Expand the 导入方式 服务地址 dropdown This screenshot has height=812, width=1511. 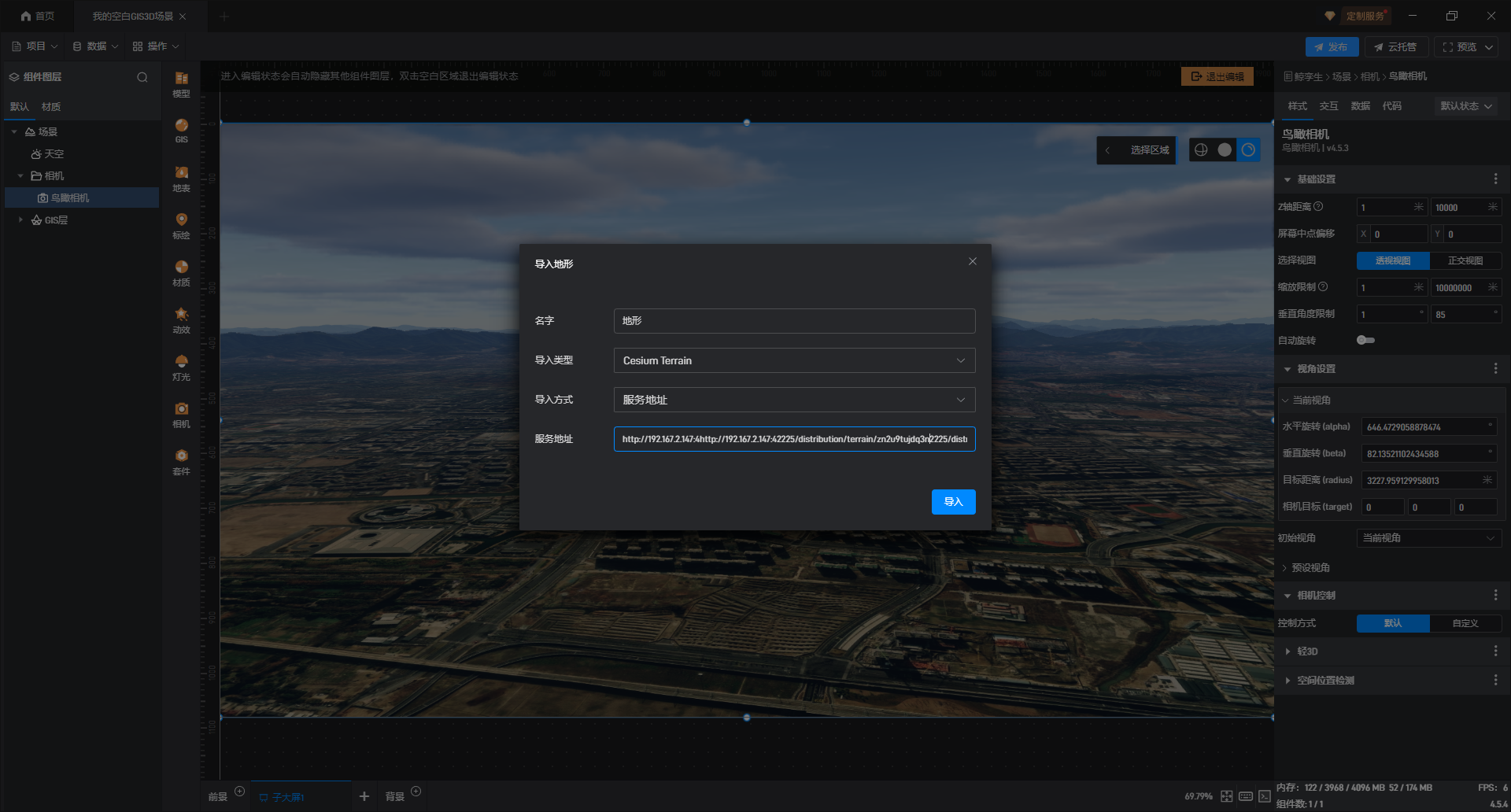pos(794,400)
